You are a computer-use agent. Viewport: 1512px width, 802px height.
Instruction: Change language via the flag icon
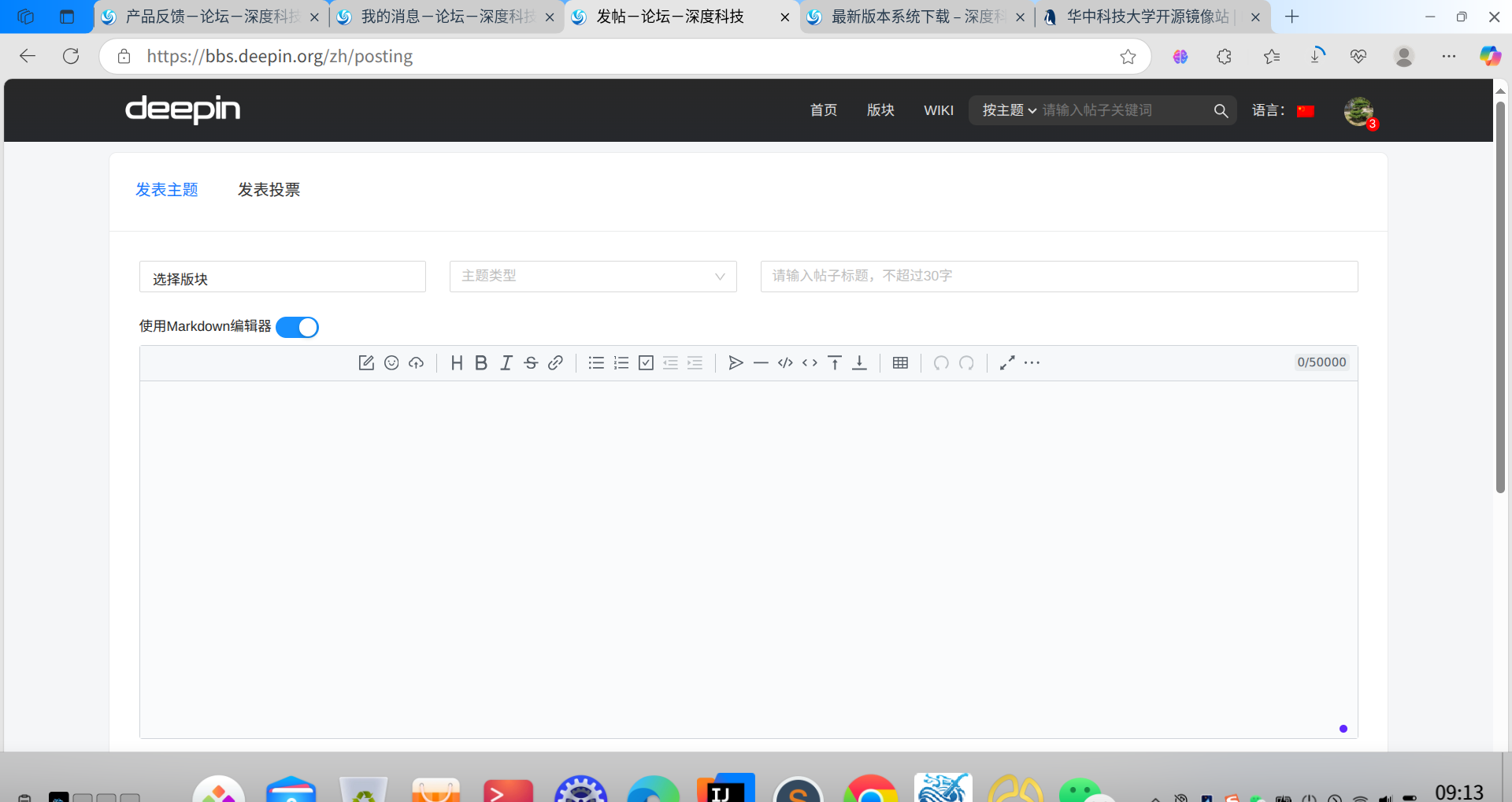pyautogui.click(x=1306, y=111)
